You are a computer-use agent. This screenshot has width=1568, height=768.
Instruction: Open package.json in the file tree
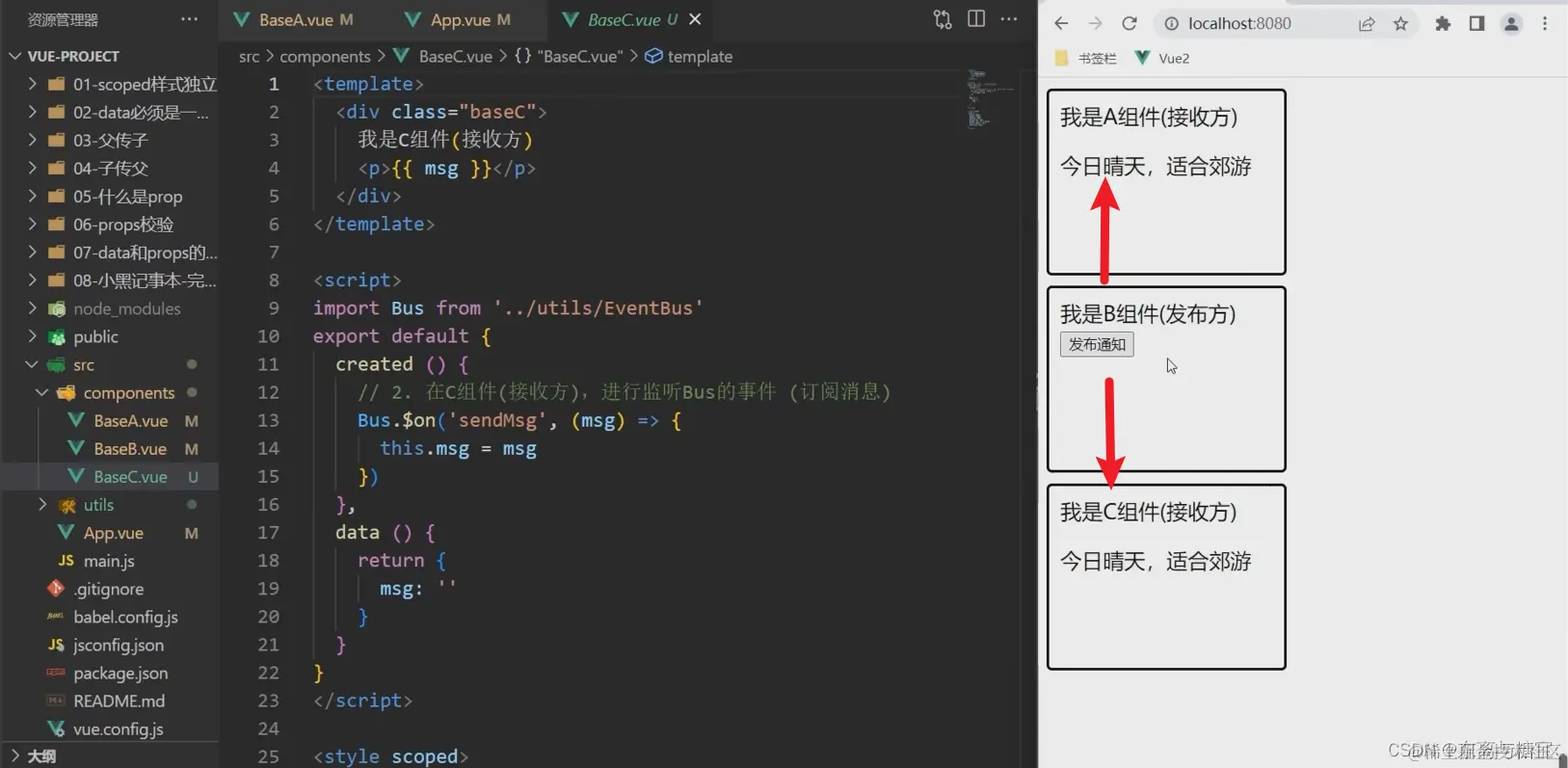pos(110,673)
